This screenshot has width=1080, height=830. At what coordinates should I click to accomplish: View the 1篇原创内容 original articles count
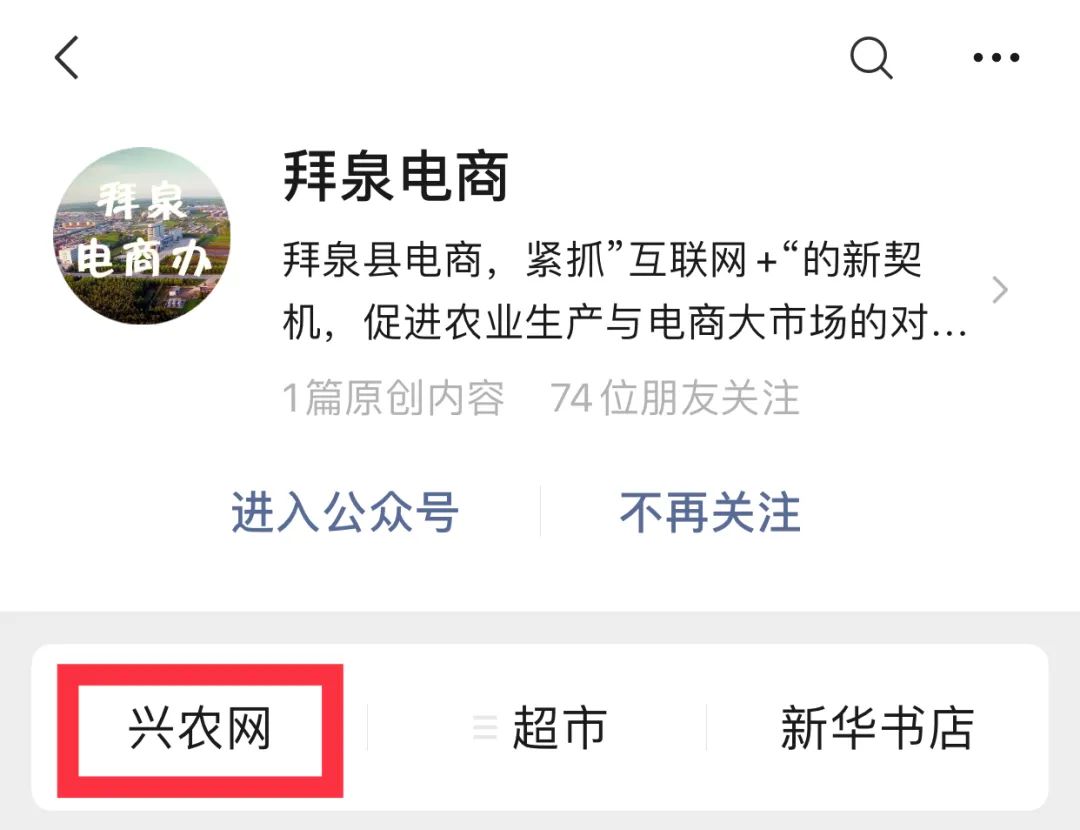393,398
